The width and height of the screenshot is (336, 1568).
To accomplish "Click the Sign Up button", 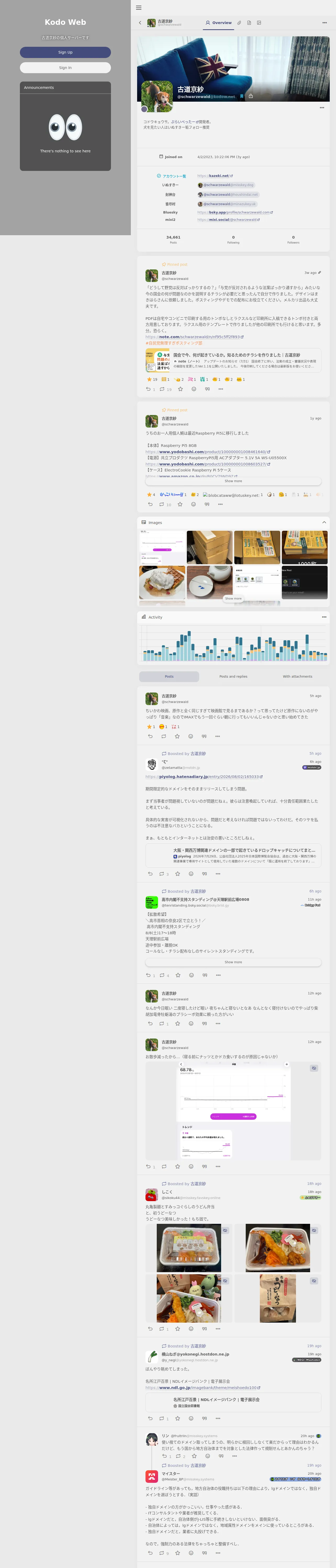I will 65,52.
